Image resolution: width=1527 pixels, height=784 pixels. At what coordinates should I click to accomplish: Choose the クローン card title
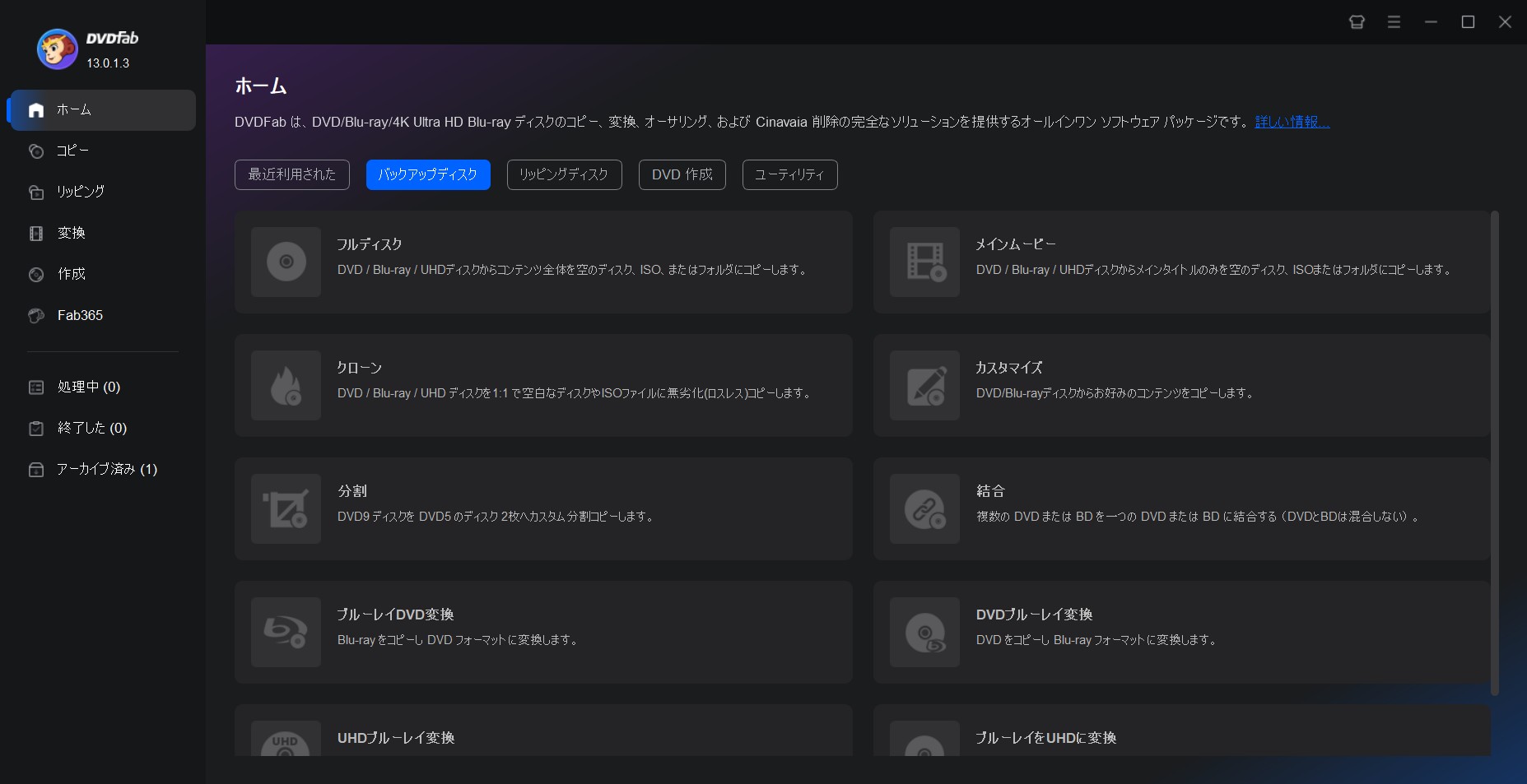point(360,368)
